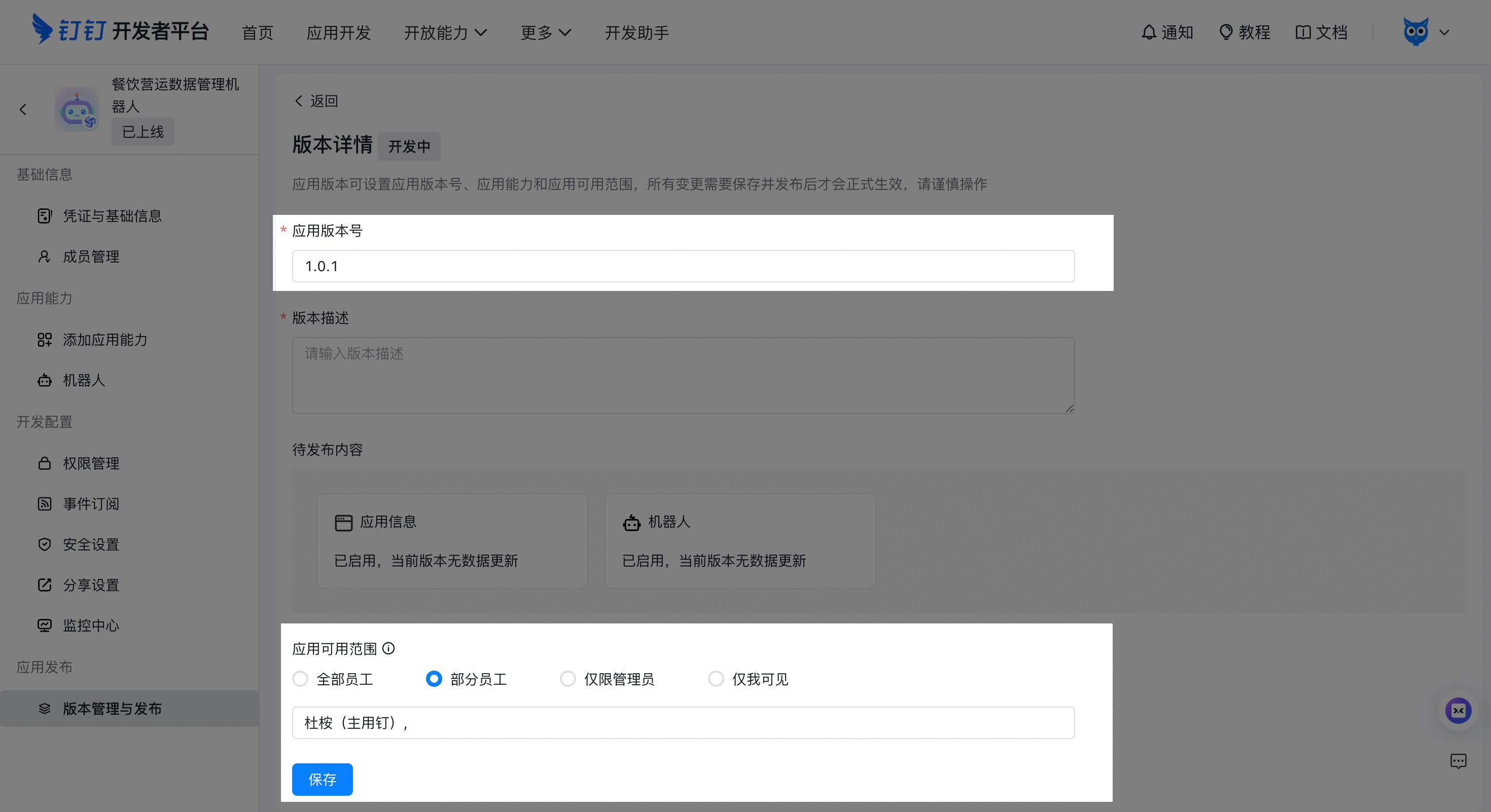Viewport: 1491px width, 812px height.
Task: Click the 安全设置 shield icon
Action: 45,544
